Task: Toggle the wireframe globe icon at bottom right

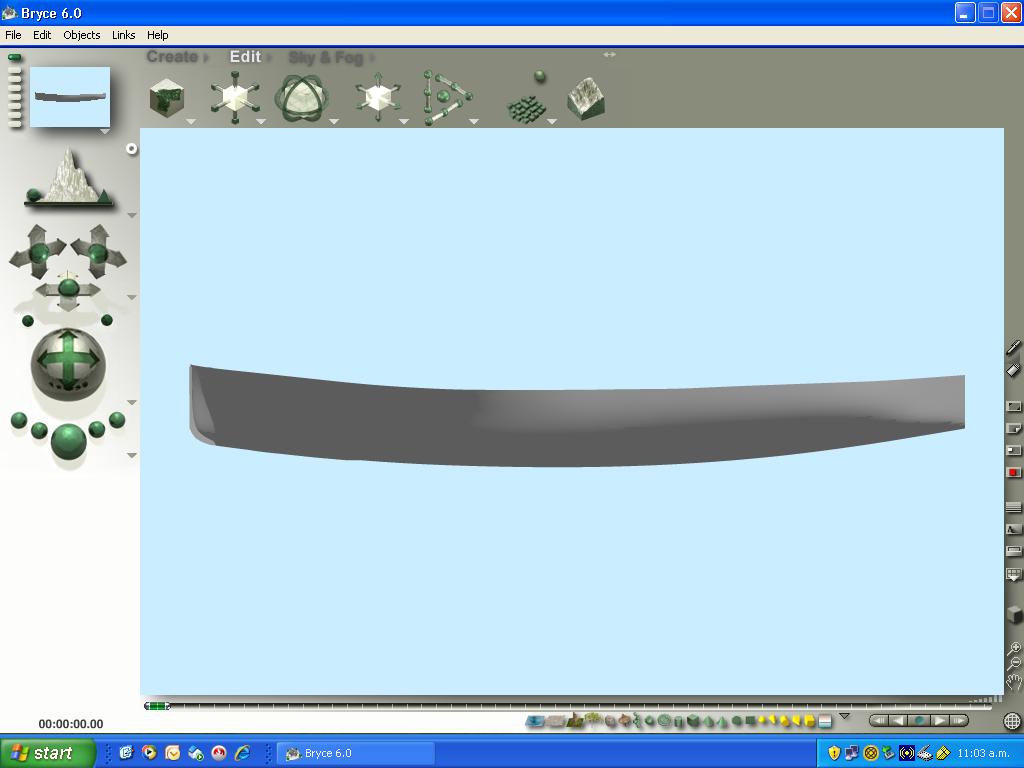Action: pyautogui.click(x=1012, y=721)
